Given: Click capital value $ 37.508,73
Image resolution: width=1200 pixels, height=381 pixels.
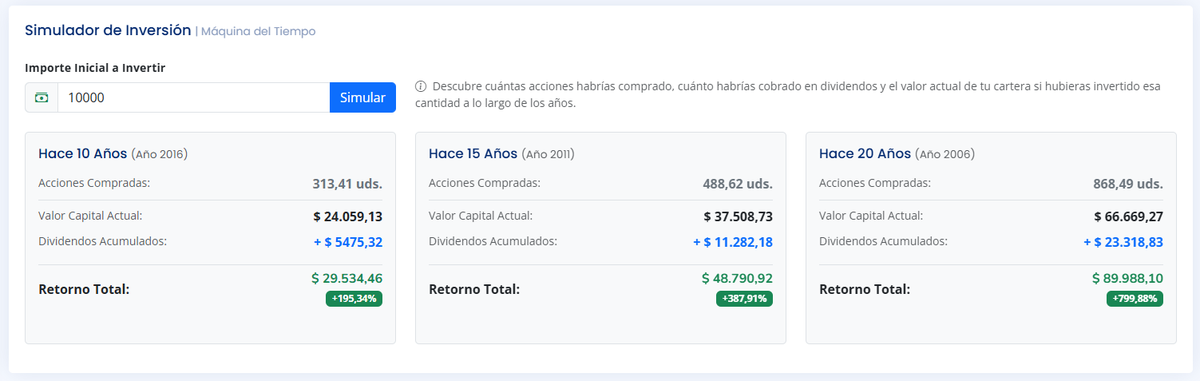Looking at the screenshot, I should [738, 216].
